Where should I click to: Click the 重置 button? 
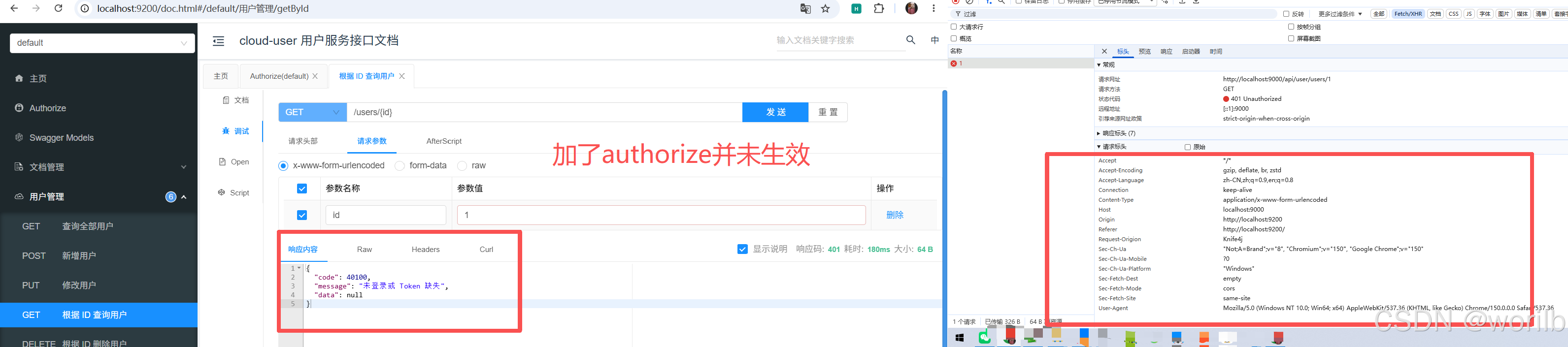(828, 112)
